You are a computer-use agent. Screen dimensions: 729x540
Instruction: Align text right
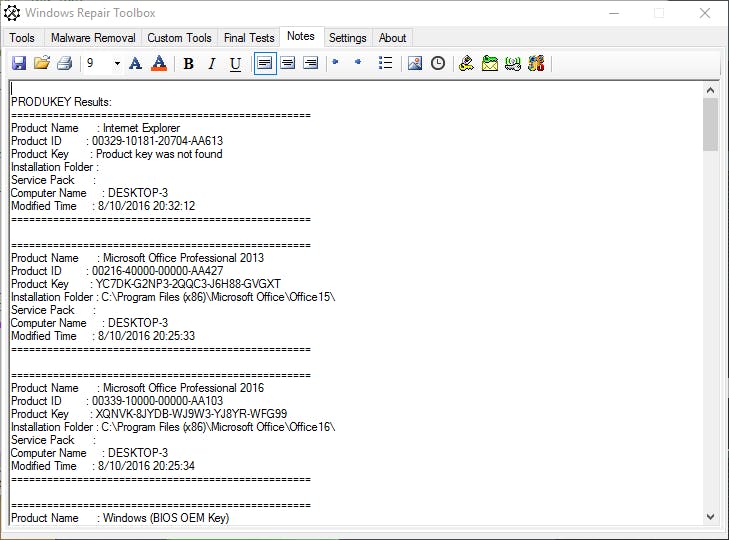[x=311, y=63]
